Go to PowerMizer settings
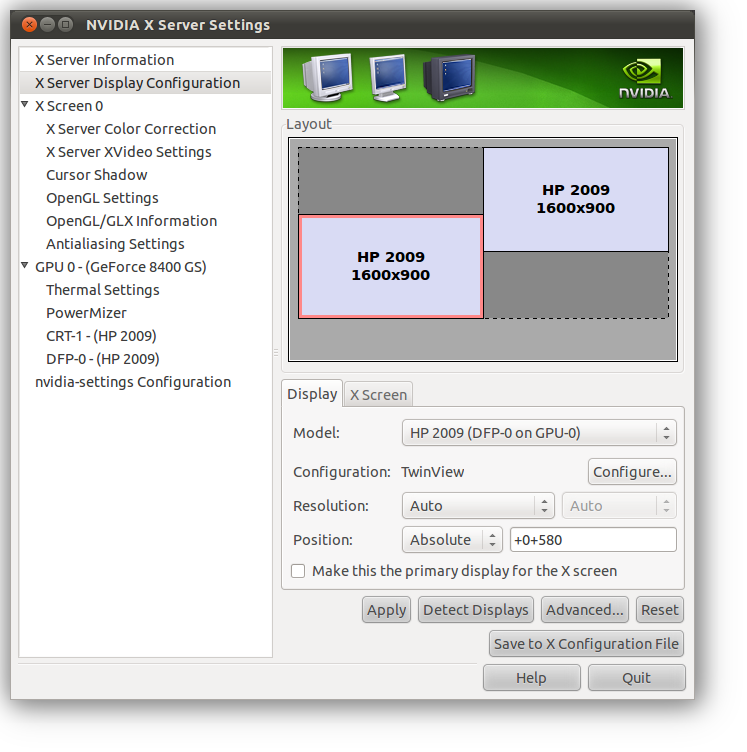This screenshot has height=752, width=747. point(86,313)
